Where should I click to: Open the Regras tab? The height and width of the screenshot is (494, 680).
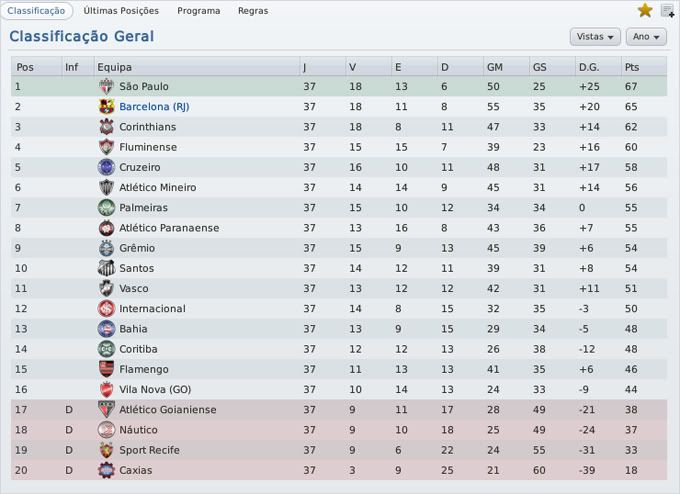(253, 11)
